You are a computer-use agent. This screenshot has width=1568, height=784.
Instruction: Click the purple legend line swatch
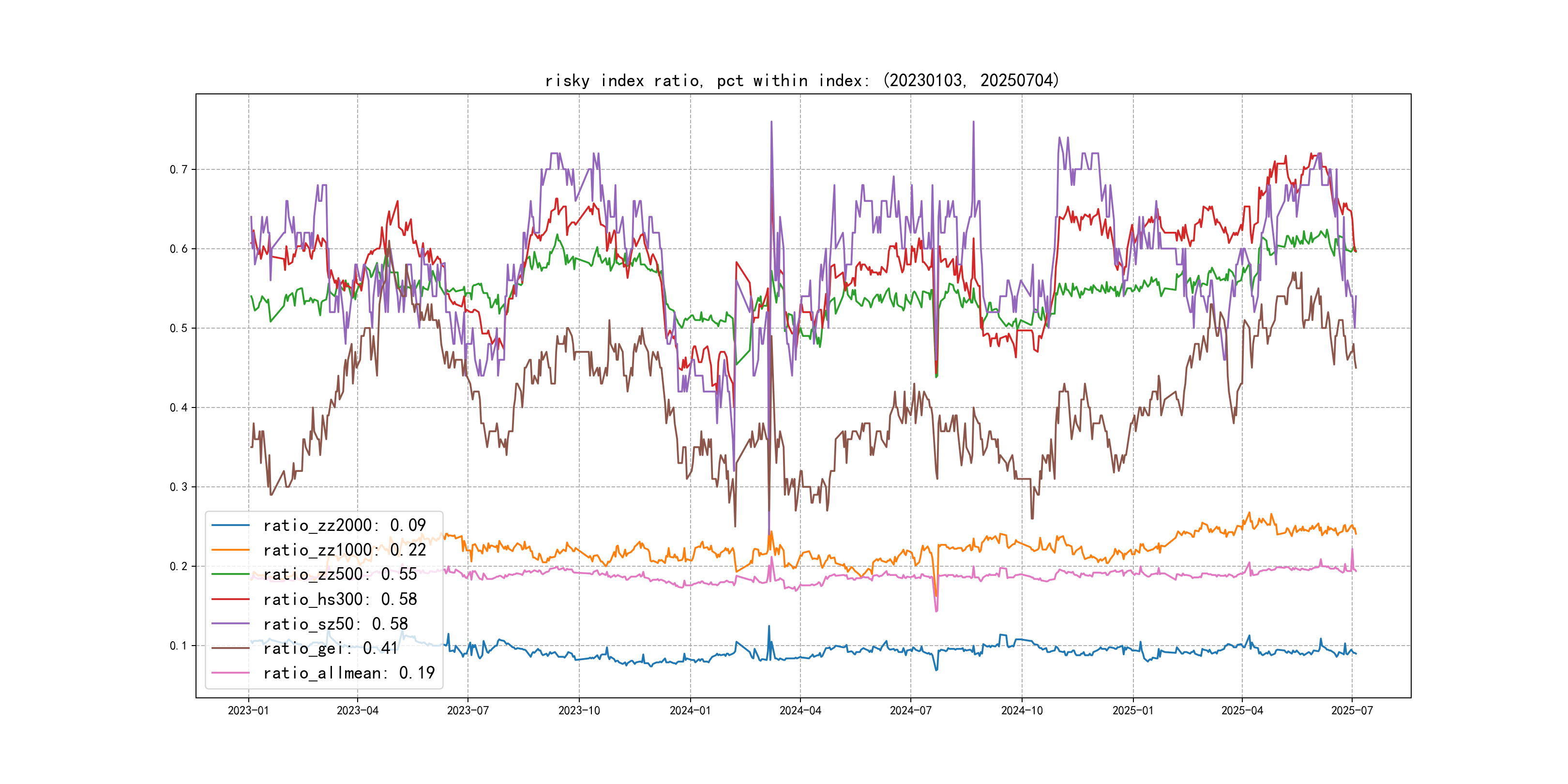(230, 624)
